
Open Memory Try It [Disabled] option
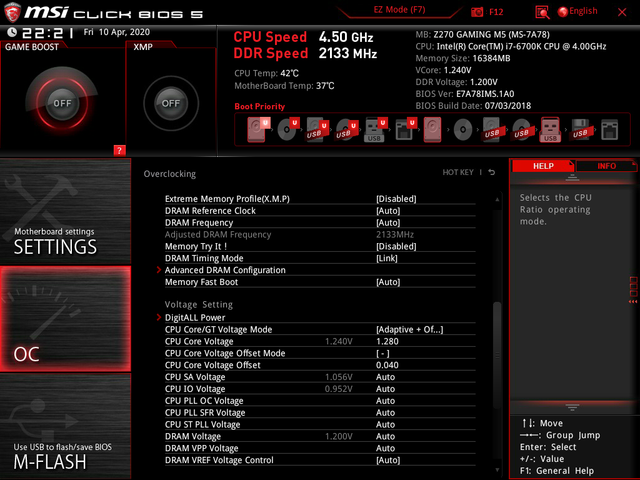396,247
